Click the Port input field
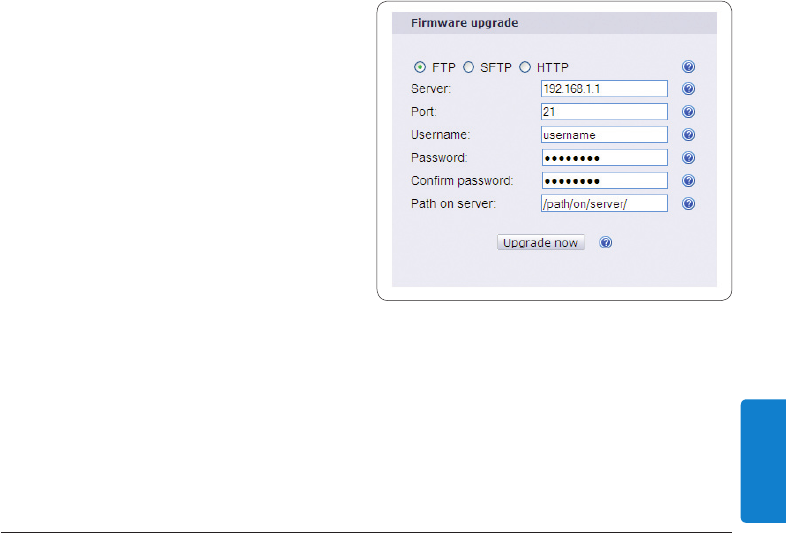The image size is (786, 533). pyautogui.click(x=604, y=112)
